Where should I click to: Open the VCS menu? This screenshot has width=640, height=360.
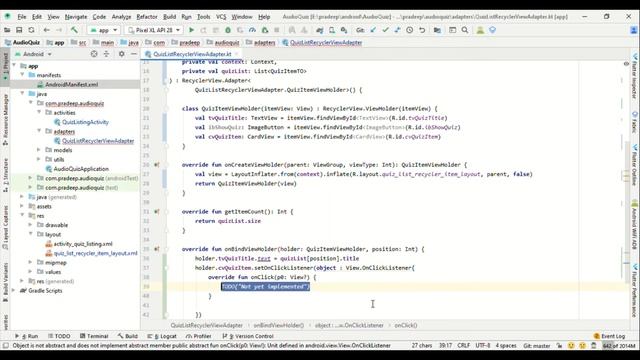tap(221, 17)
